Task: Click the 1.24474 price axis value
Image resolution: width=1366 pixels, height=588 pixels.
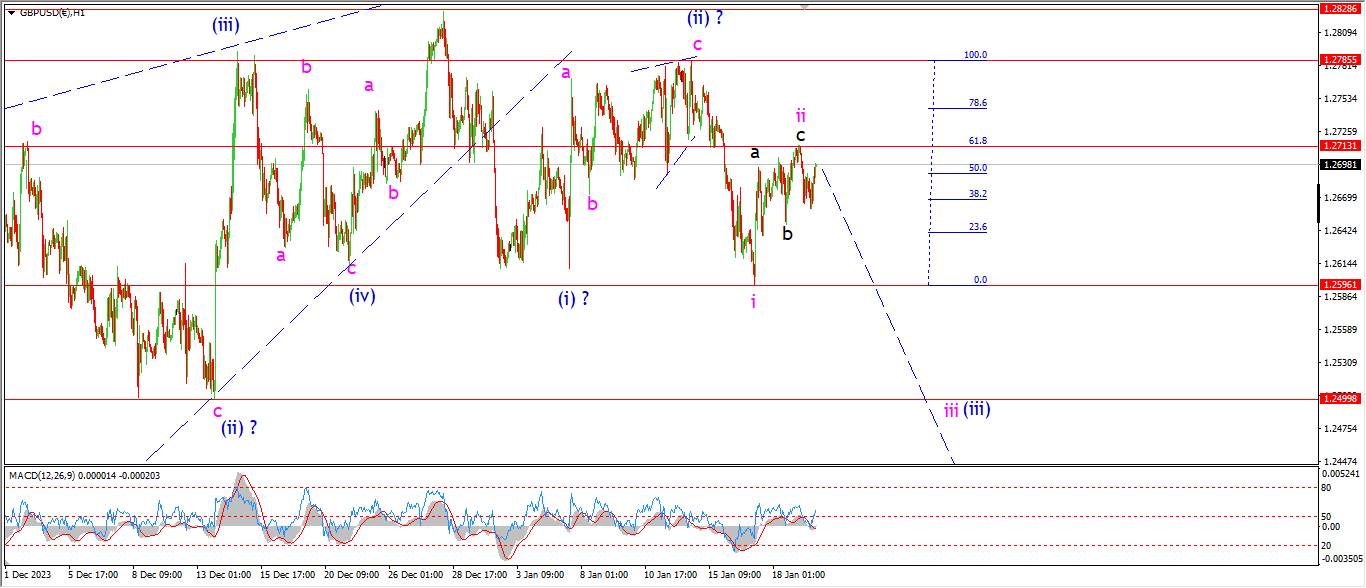Action: (1340, 462)
